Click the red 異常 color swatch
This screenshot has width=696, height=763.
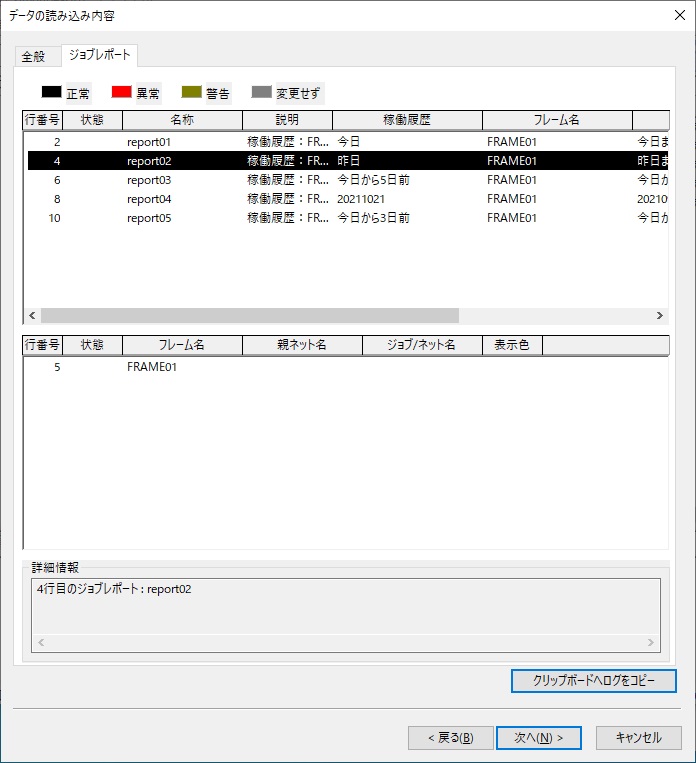pos(121,92)
